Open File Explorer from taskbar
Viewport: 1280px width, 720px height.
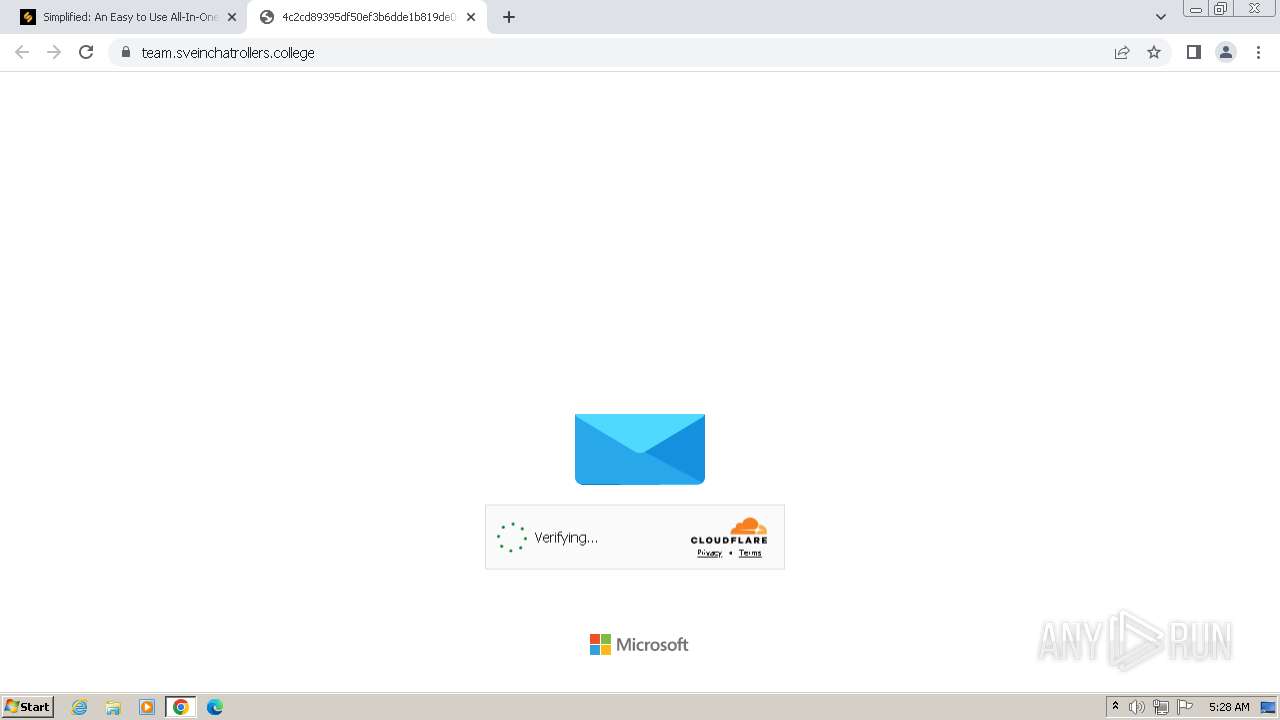(113, 707)
